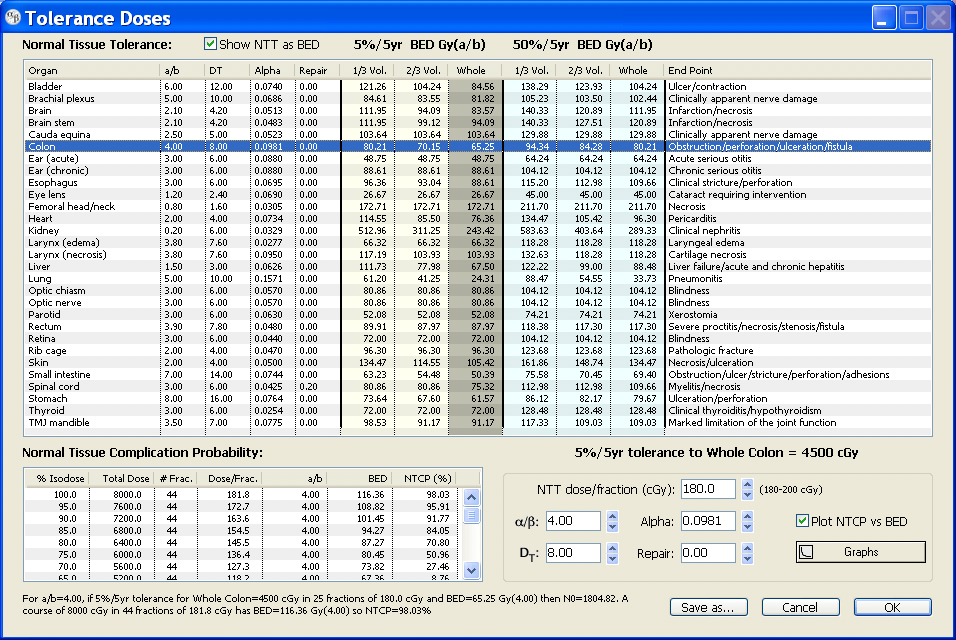Select the Rectum row
This screenshot has width=956, height=640.
click(x=478, y=326)
